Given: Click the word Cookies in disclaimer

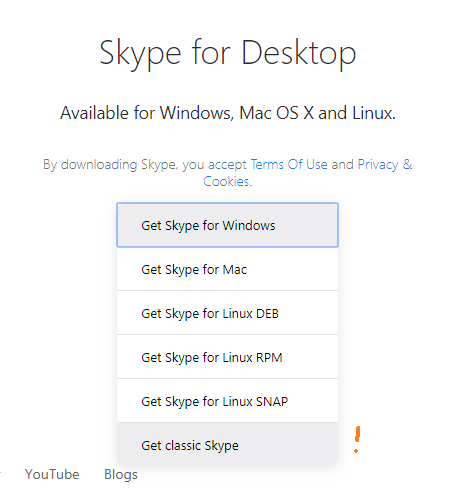Looking at the screenshot, I should [226, 182].
